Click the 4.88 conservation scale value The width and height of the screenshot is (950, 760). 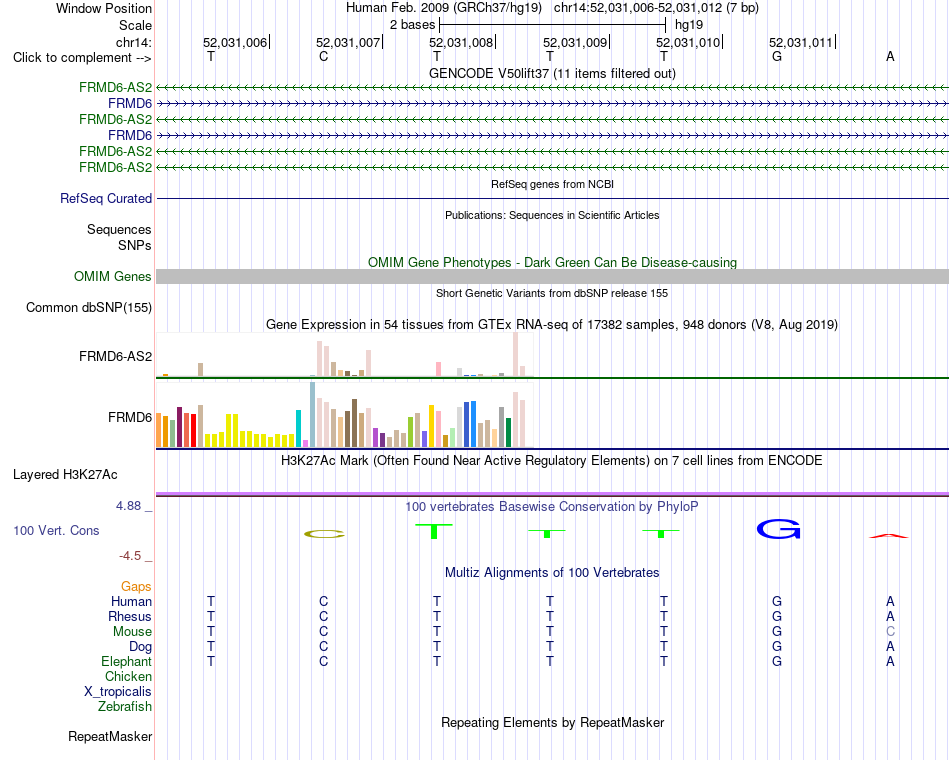128,505
